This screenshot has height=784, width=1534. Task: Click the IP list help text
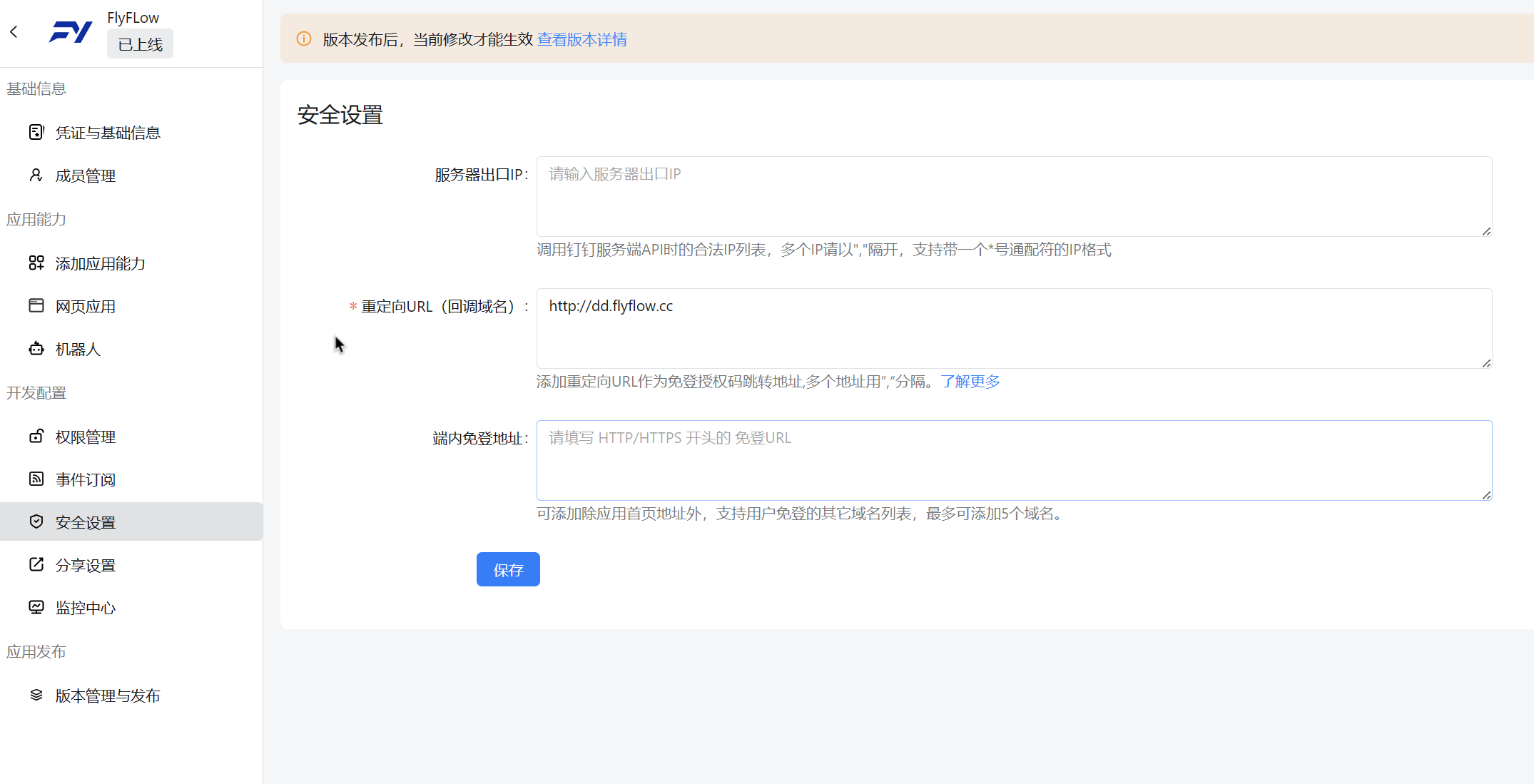tap(824, 250)
